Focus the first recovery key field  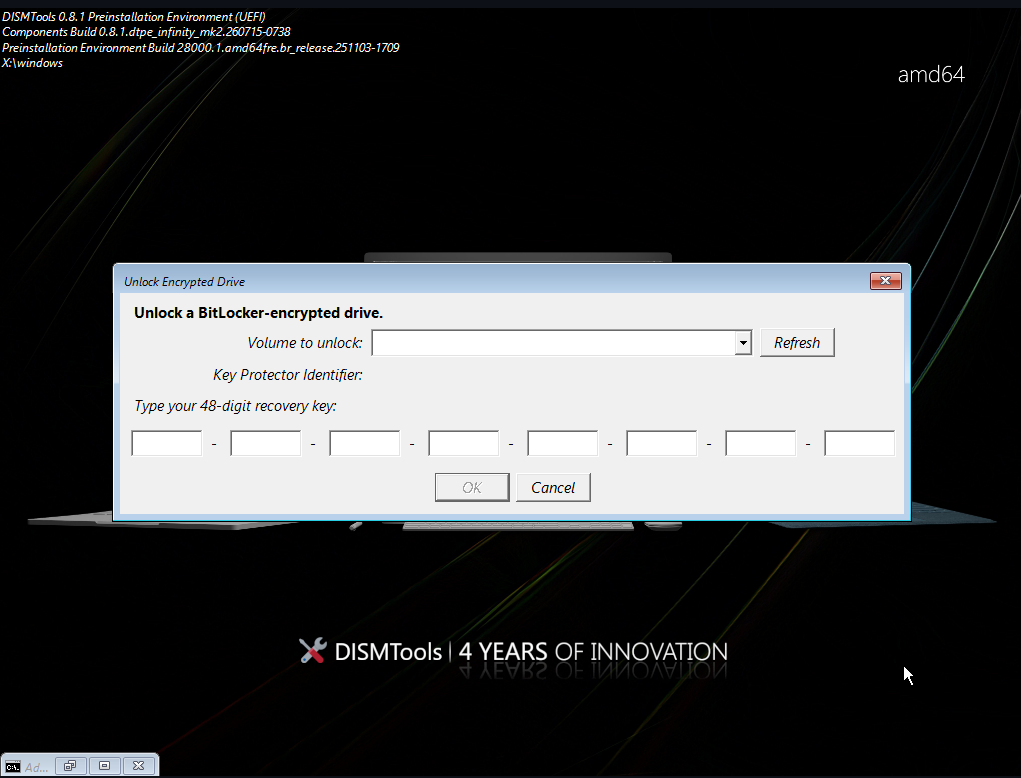point(167,443)
